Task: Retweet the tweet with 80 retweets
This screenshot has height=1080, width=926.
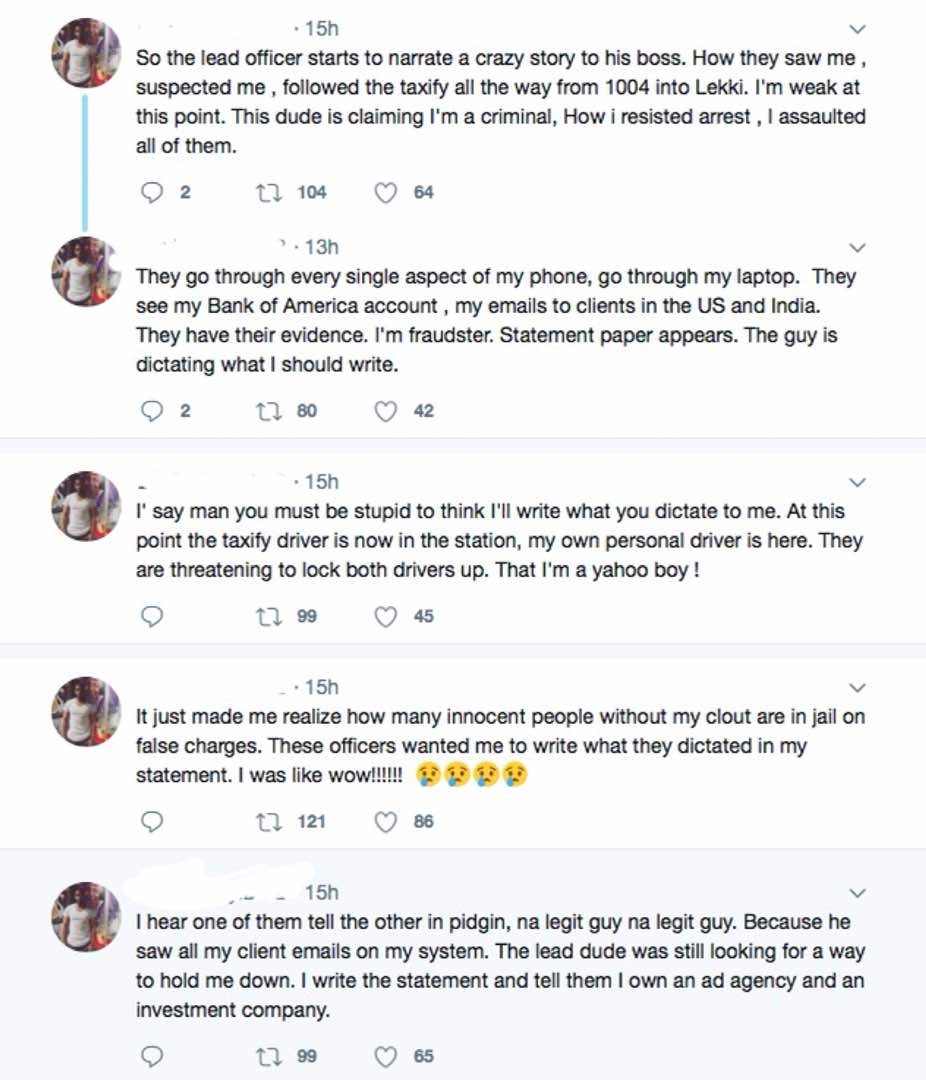Action: click(269, 411)
